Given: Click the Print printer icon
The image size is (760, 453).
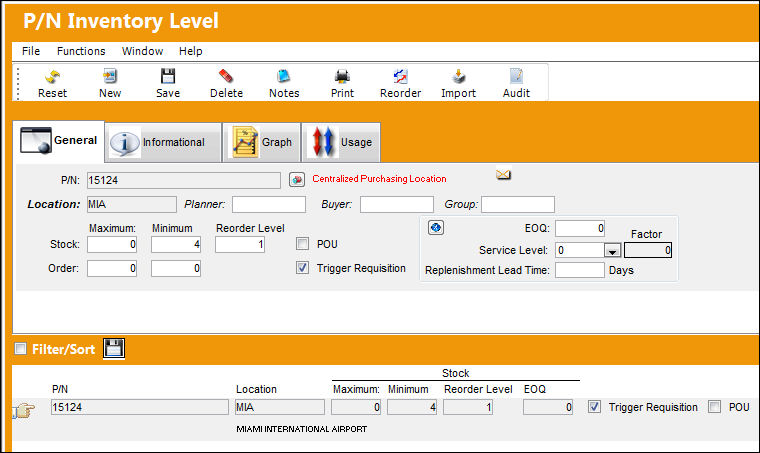Looking at the screenshot, I should (342, 77).
